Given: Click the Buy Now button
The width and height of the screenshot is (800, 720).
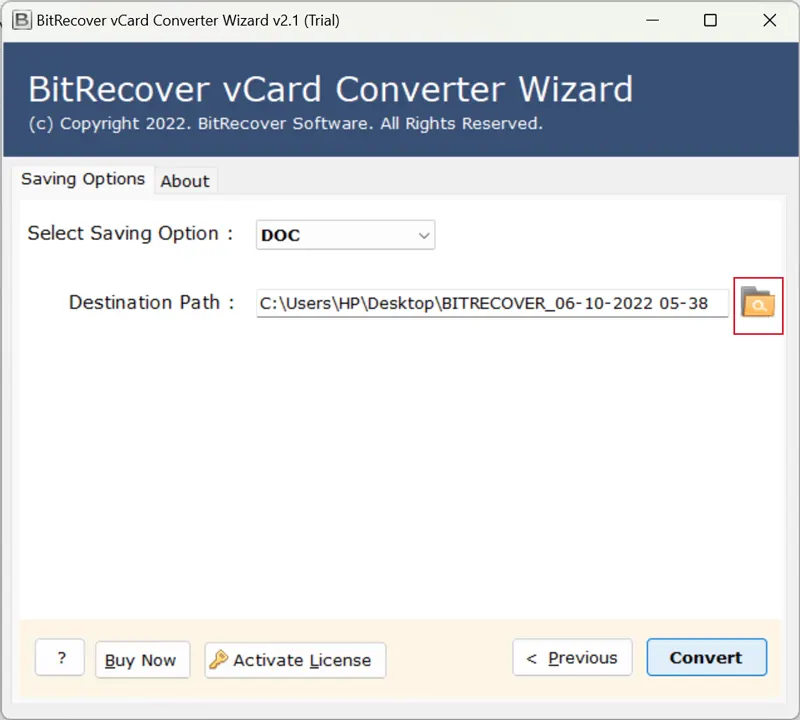Looking at the screenshot, I should coord(142,660).
